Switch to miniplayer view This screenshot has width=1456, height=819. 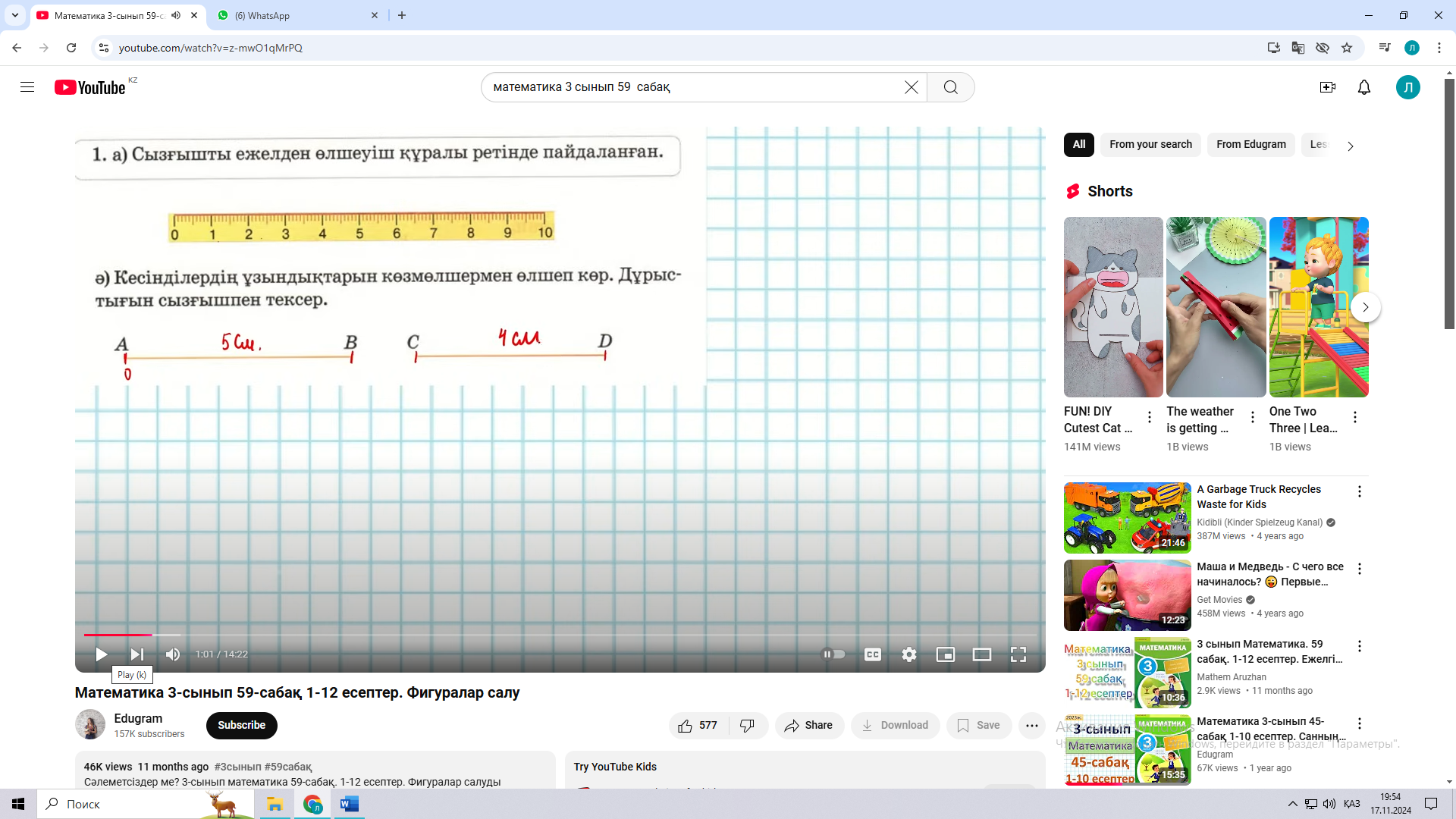[x=945, y=654]
